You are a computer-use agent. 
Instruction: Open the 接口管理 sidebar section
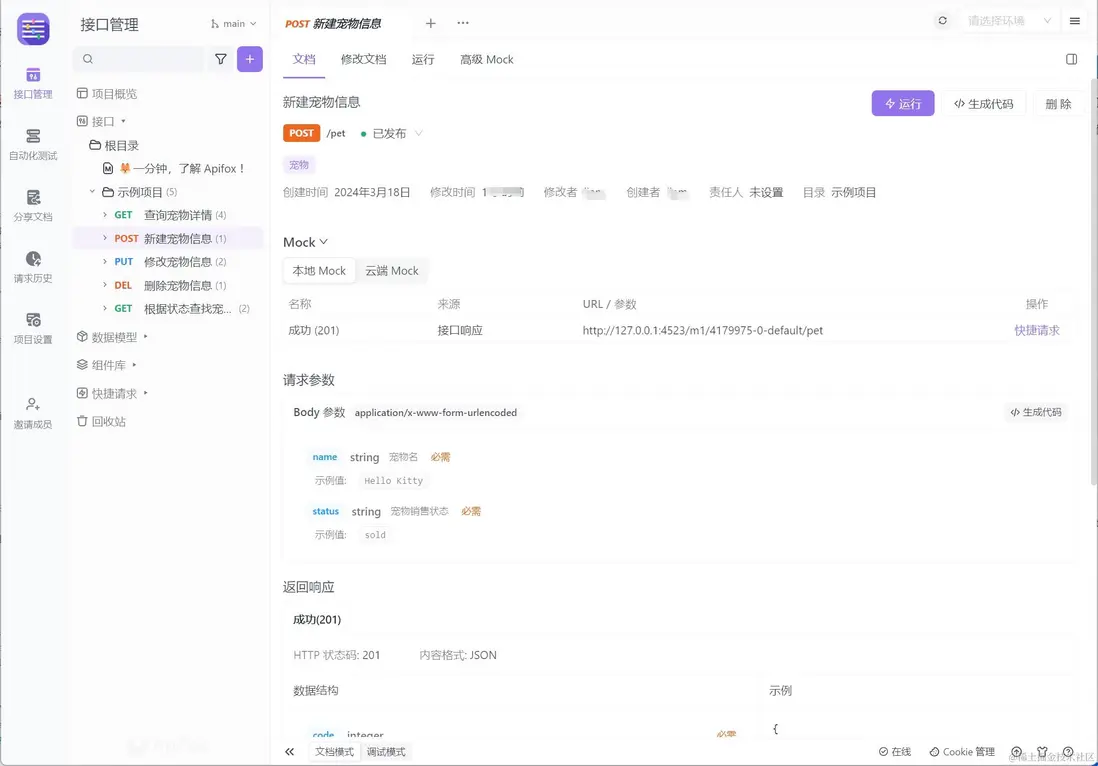click(33, 84)
